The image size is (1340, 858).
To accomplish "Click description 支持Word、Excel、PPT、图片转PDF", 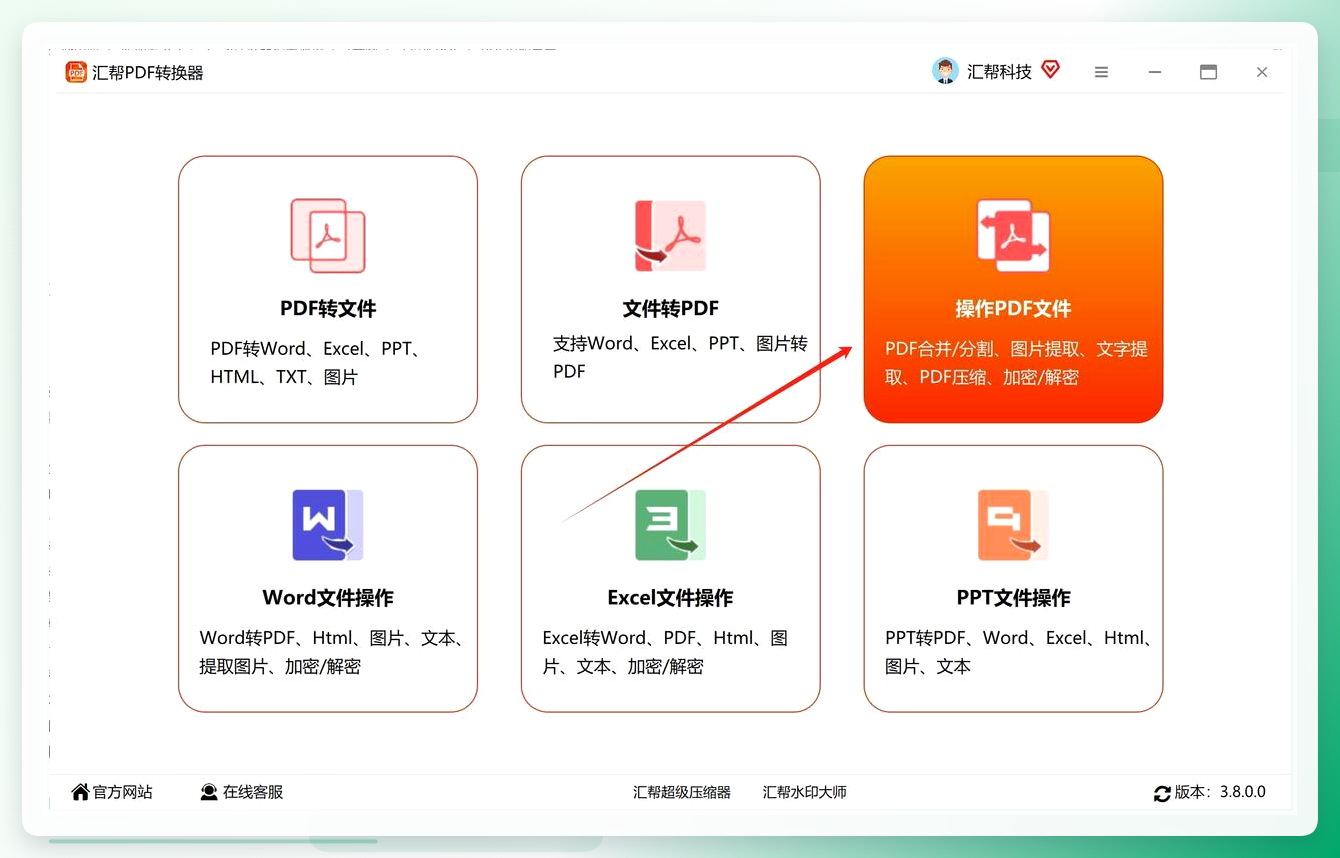I will click(680, 357).
